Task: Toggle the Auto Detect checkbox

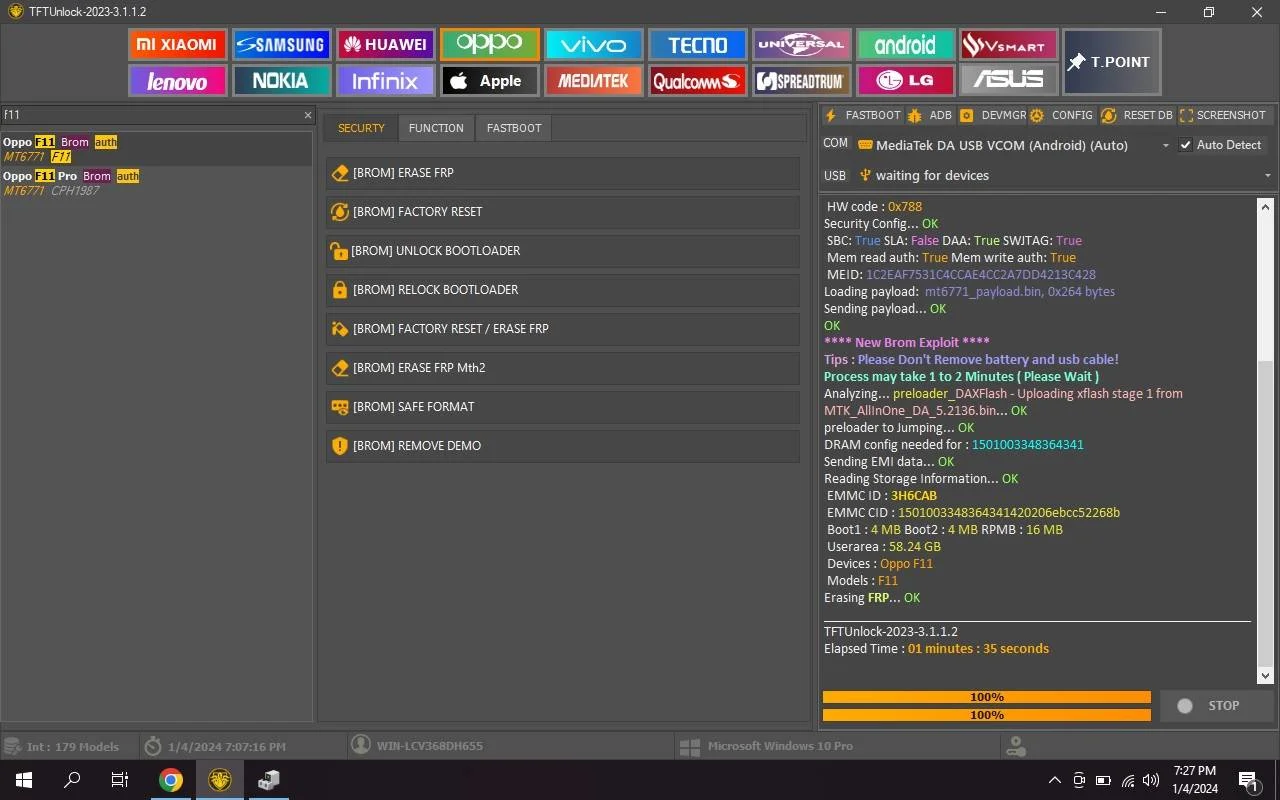Action: [x=1185, y=145]
